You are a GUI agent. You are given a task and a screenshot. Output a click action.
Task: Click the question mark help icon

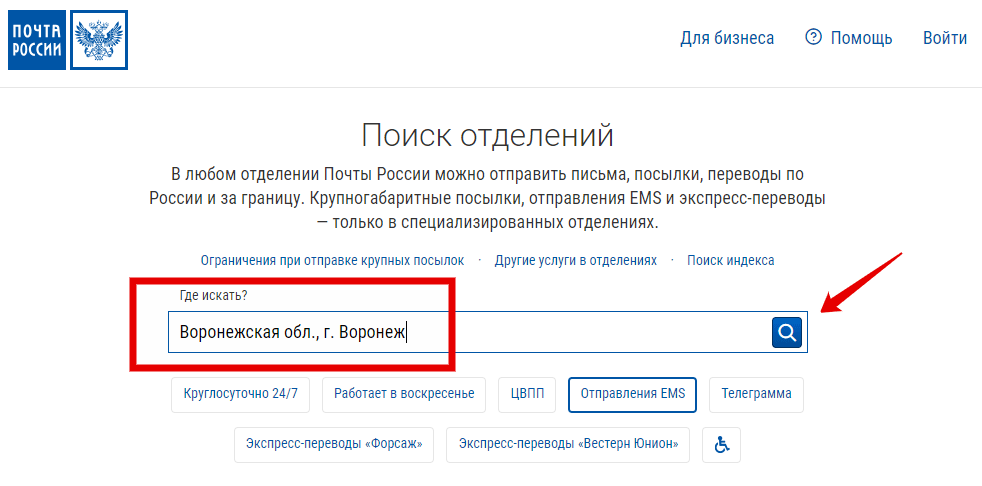pos(813,37)
